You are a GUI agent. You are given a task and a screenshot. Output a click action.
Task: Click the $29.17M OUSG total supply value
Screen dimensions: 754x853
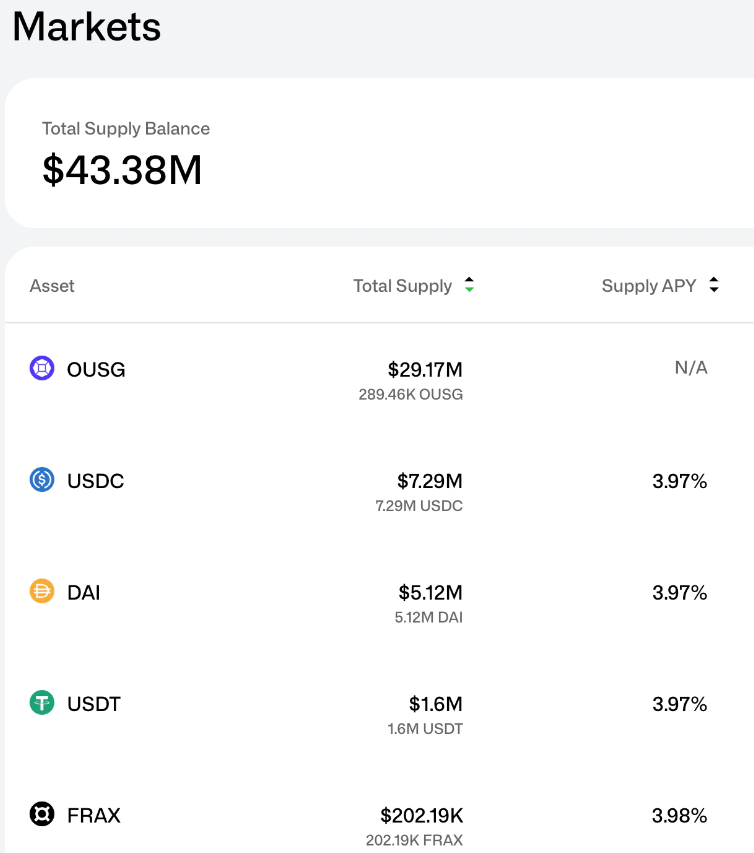click(x=425, y=370)
